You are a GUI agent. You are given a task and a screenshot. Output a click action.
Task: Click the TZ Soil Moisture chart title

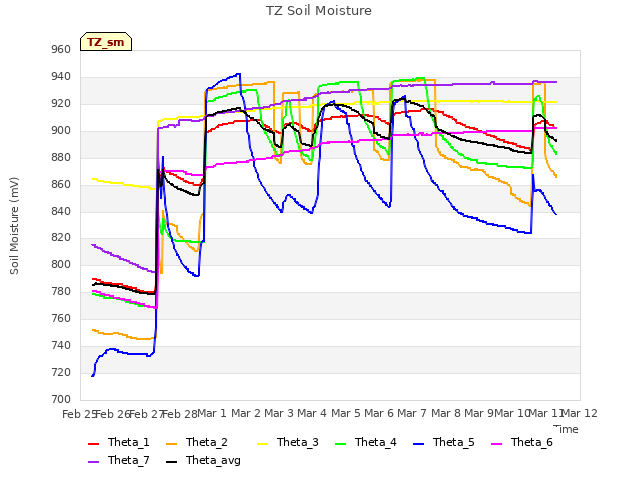tap(319, 11)
